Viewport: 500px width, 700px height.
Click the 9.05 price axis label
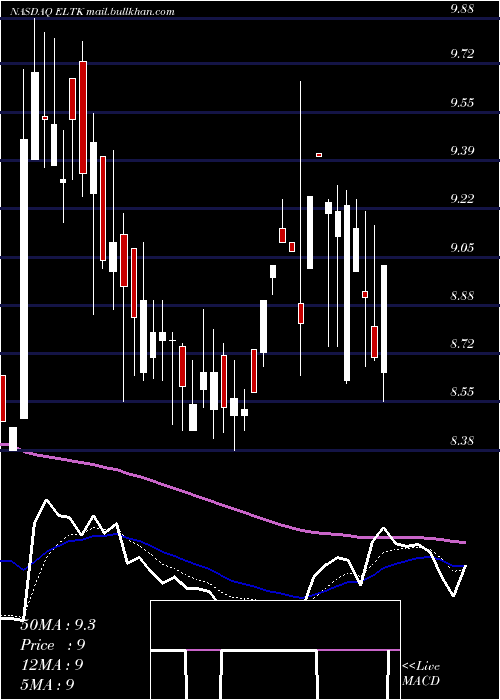click(462, 248)
